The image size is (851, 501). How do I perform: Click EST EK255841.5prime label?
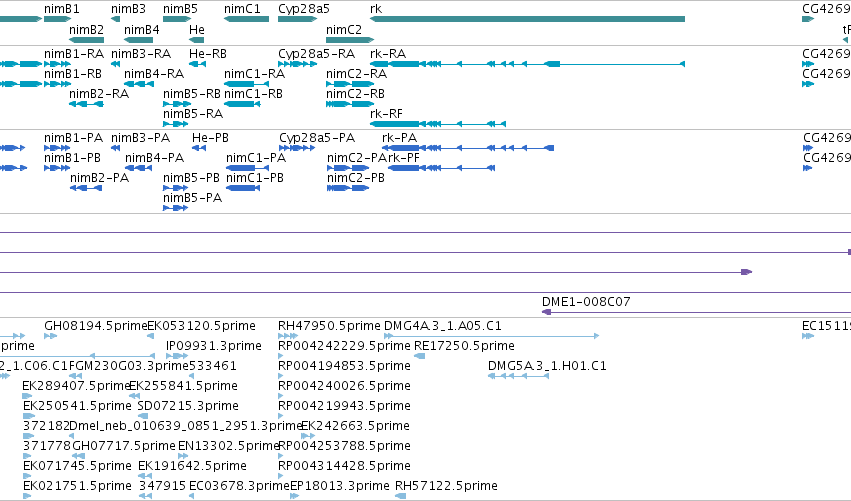click(x=183, y=386)
